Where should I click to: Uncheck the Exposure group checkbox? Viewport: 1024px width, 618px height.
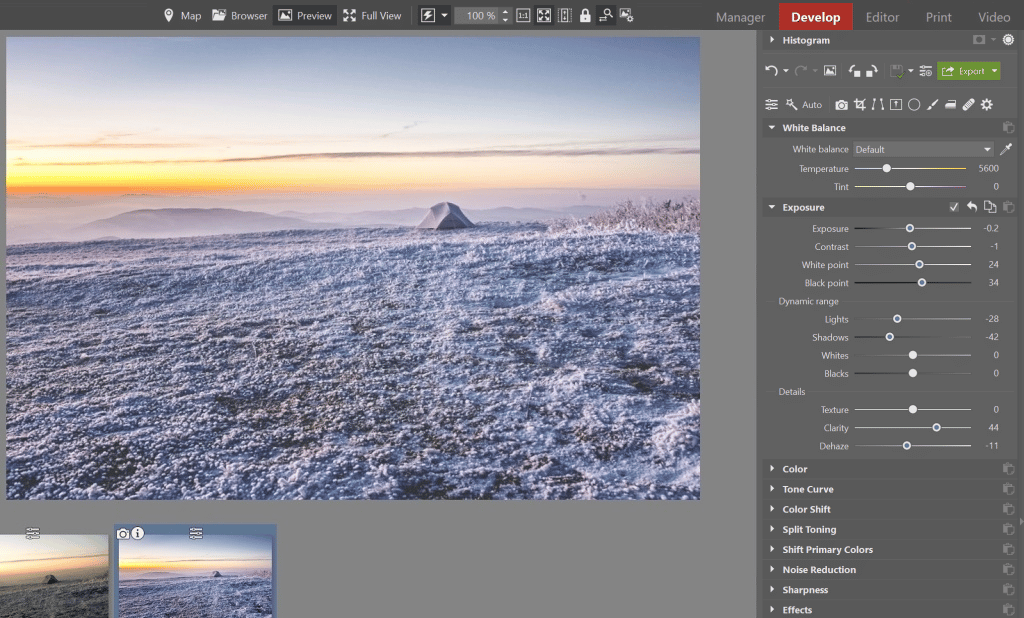pos(953,207)
